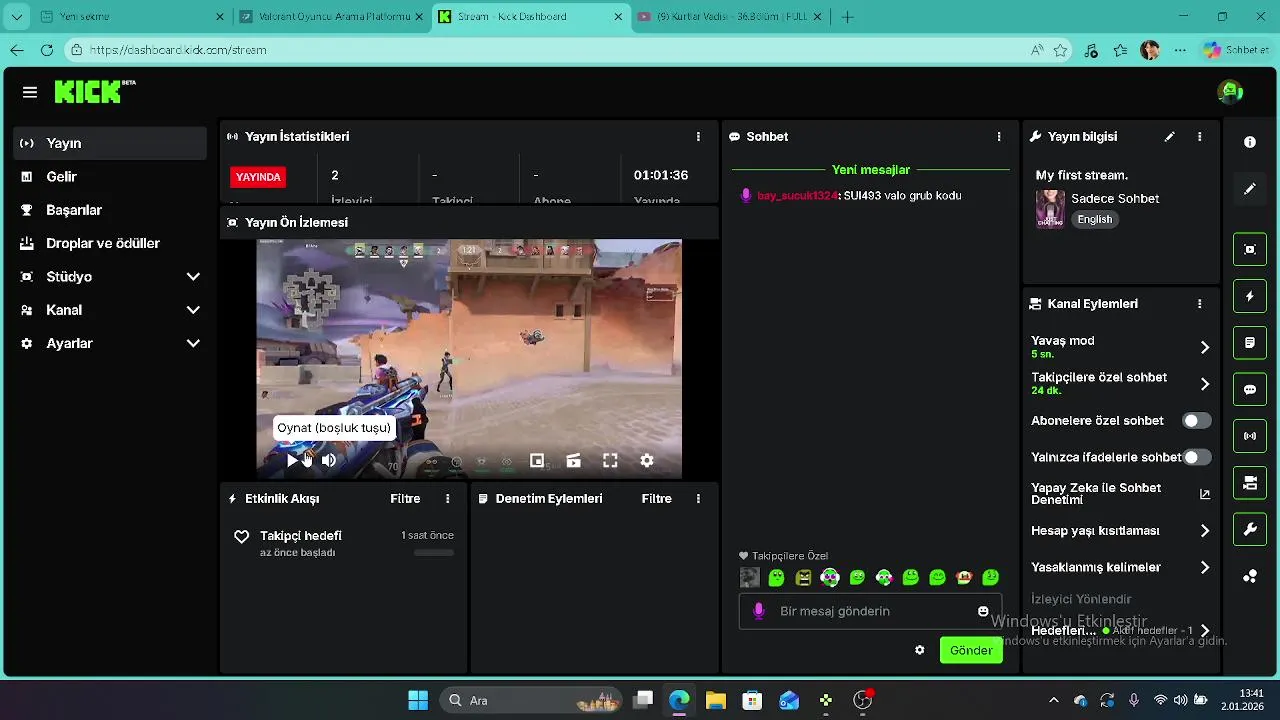The image size is (1280, 720).
Task: Select the preview frame icon in right rail
Action: coord(1250,249)
